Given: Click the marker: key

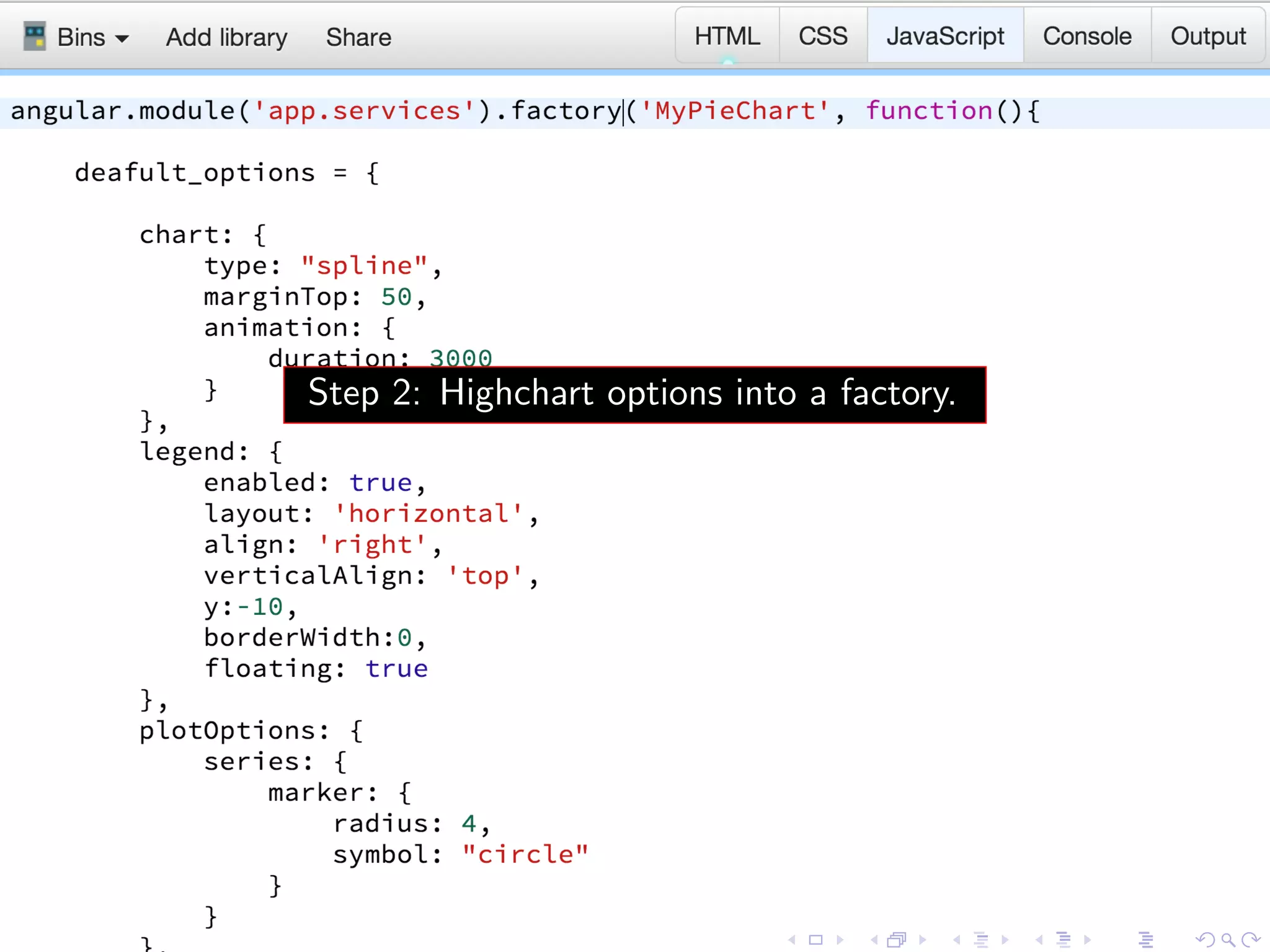Looking at the screenshot, I should point(322,793).
